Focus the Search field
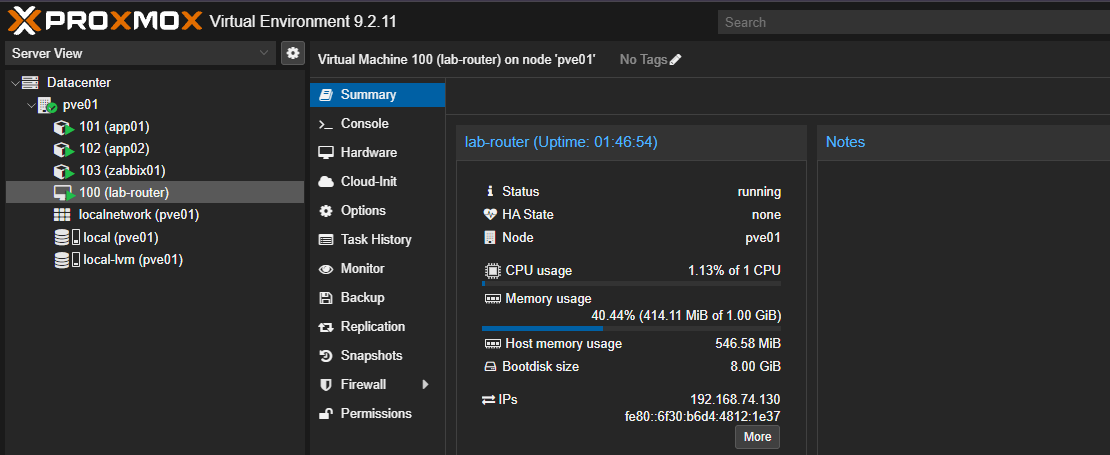 click(x=913, y=22)
